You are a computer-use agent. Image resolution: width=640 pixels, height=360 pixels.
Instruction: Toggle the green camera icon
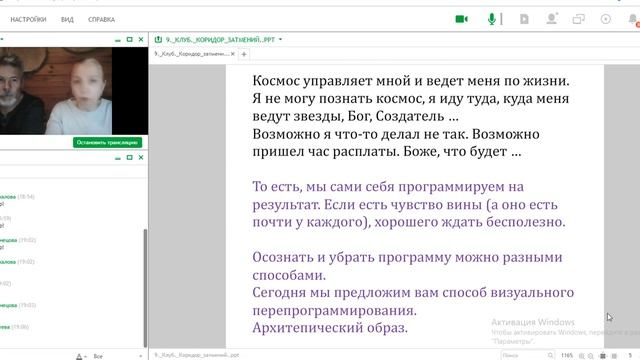coord(461,19)
